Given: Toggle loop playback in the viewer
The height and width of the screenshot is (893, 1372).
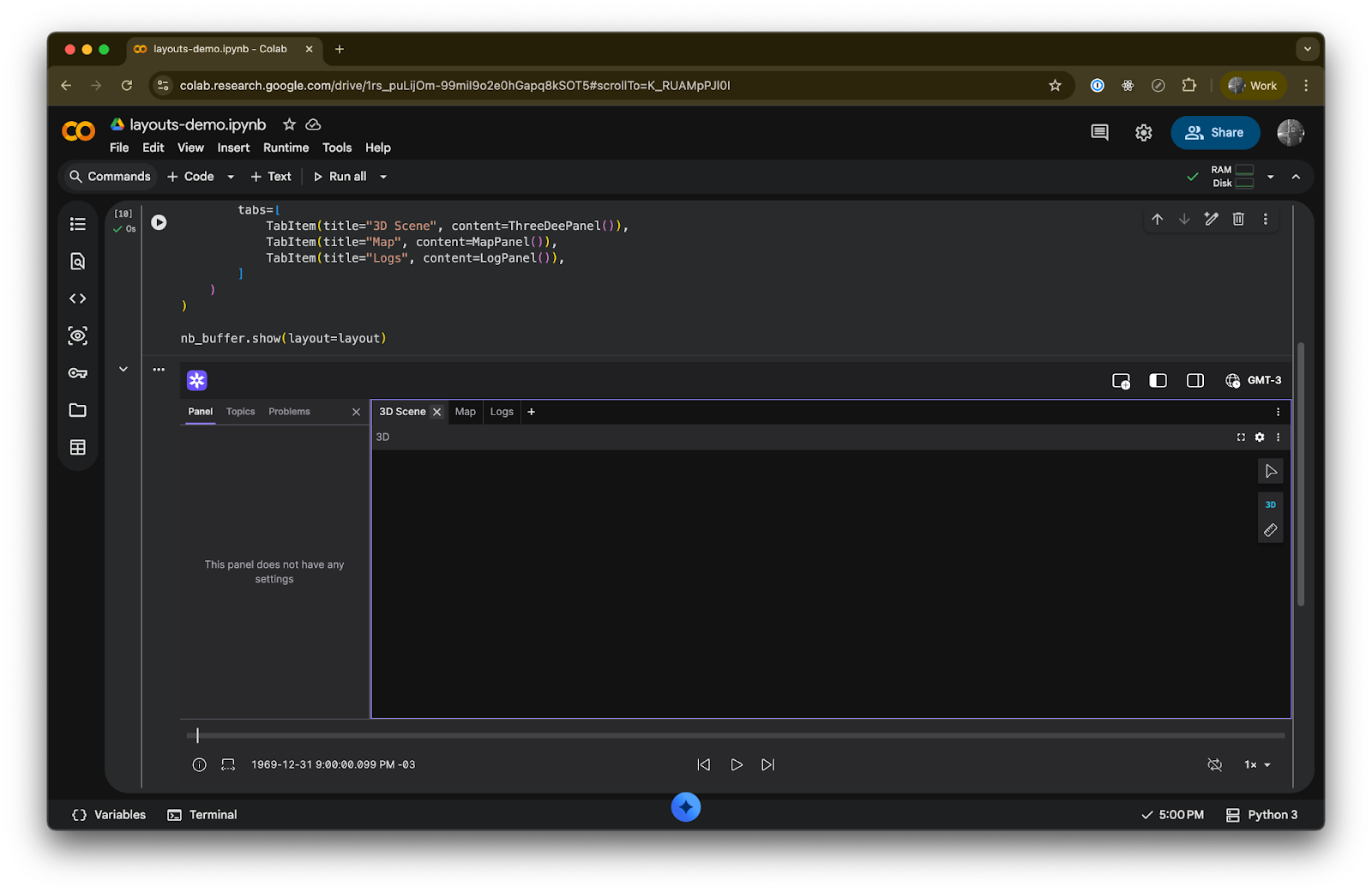Looking at the screenshot, I should pos(1214,764).
